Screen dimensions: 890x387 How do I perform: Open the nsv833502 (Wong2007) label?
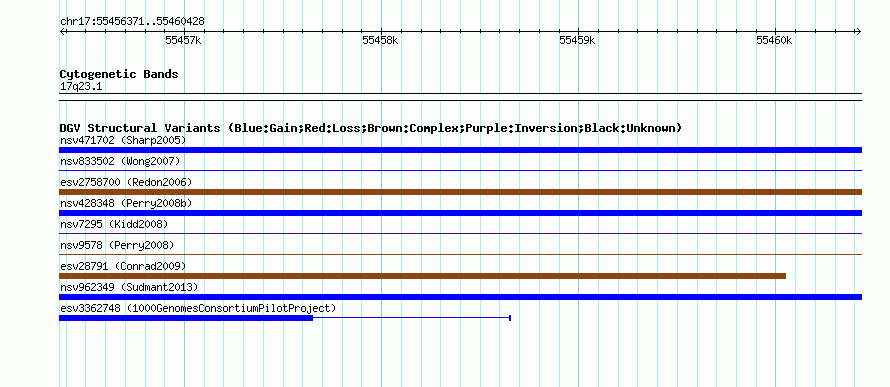[x=120, y=161]
